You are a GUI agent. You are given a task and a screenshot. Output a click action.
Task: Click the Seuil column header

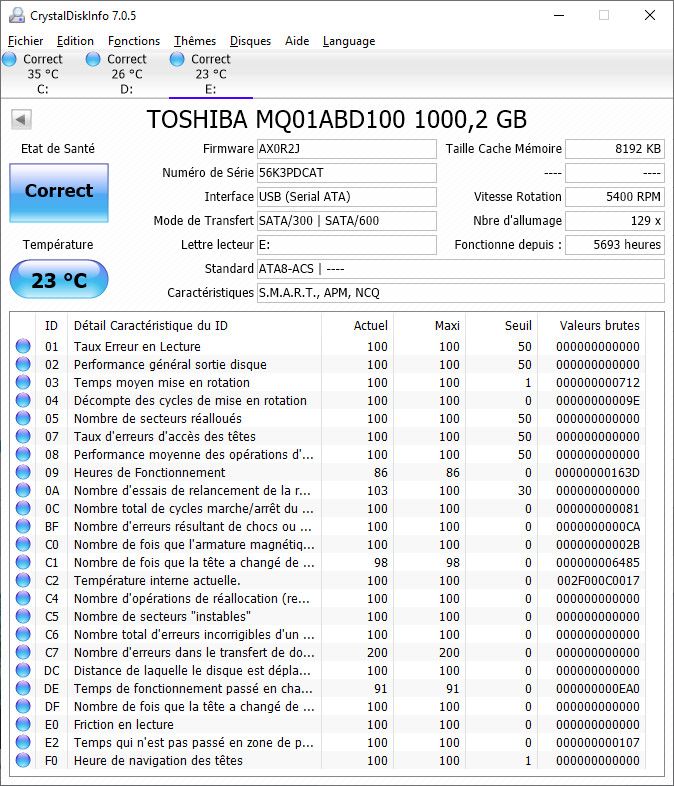518,326
